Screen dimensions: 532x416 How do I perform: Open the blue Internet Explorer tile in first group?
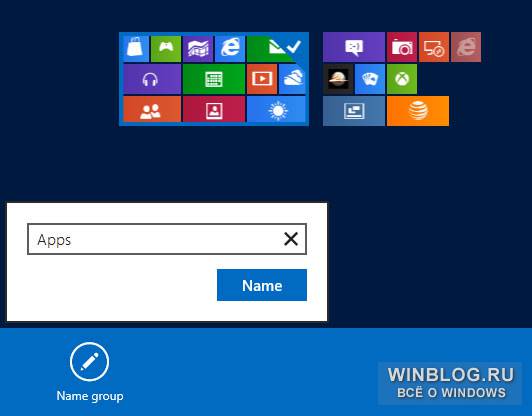[x=230, y=49]
